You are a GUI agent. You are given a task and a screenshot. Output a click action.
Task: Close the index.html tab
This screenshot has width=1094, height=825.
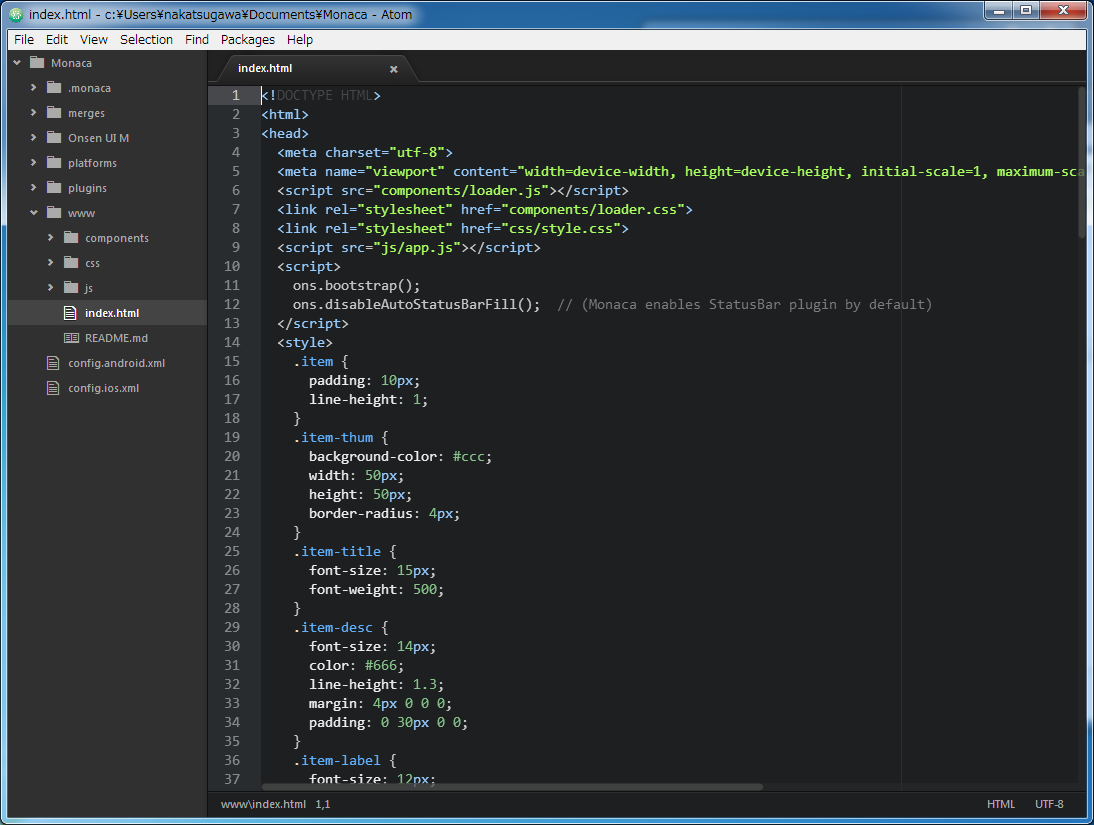[x=393, y=69]
